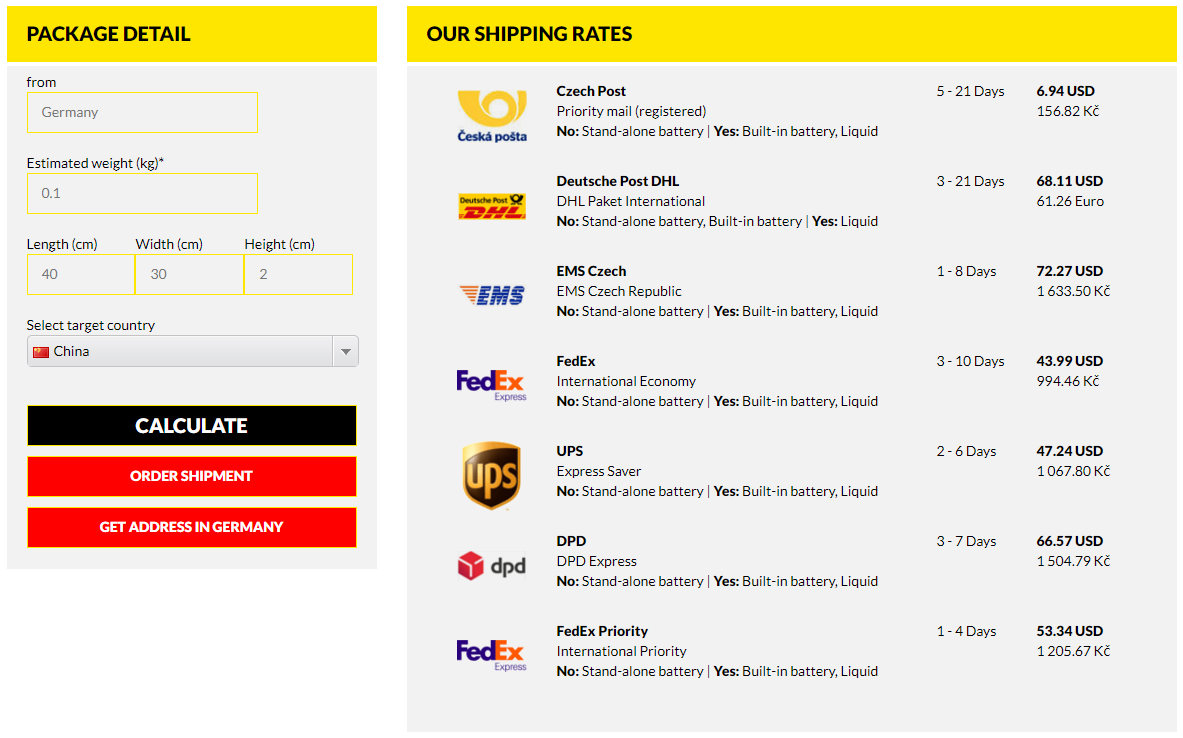This screenshot has width=1183, height=738.
Task: Click the FedEx Priority logo
Action: pyautogui.click(x=491, y=655)
